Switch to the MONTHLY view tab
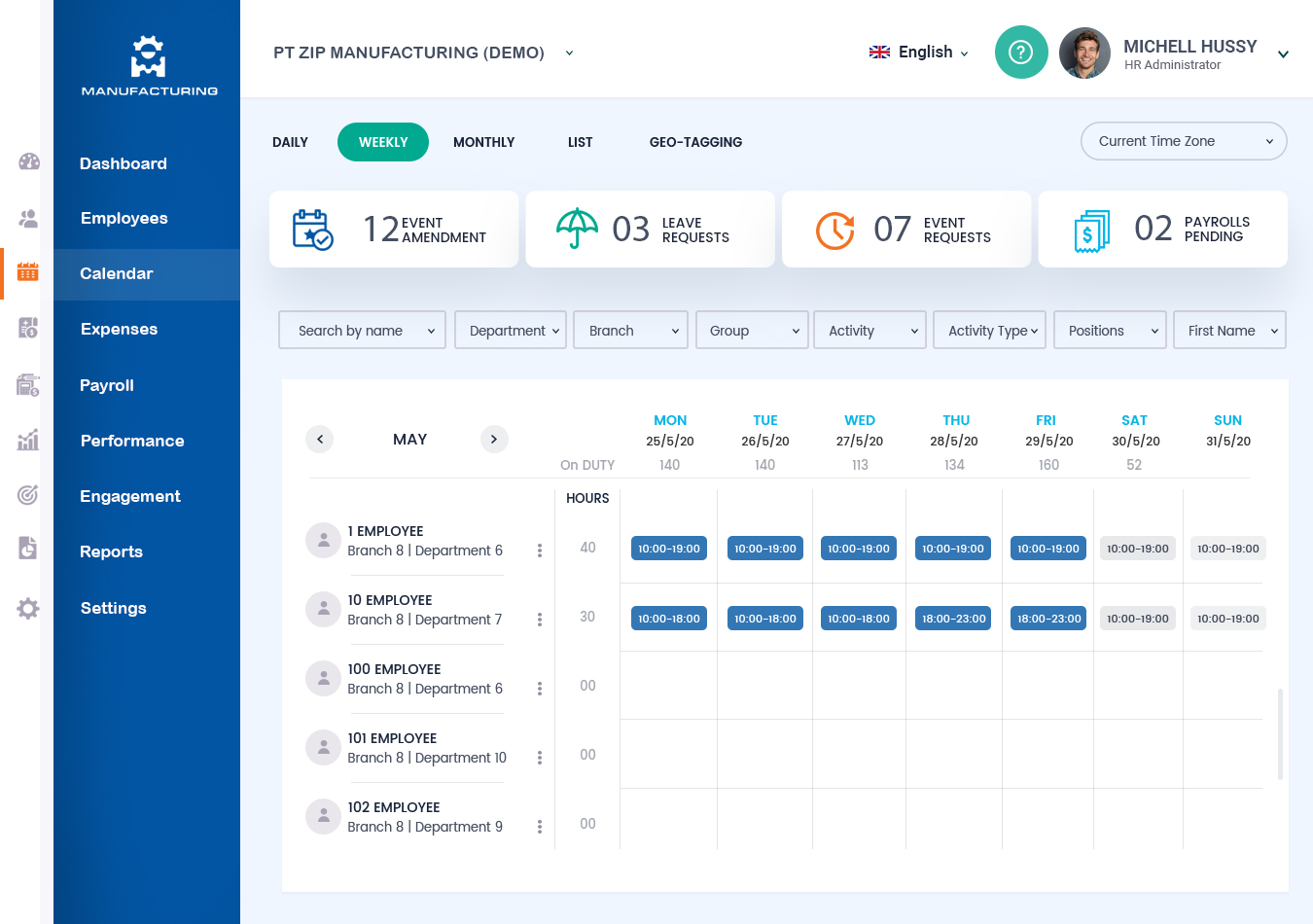Screen dimensions: 1313x924 click(484, 142)
